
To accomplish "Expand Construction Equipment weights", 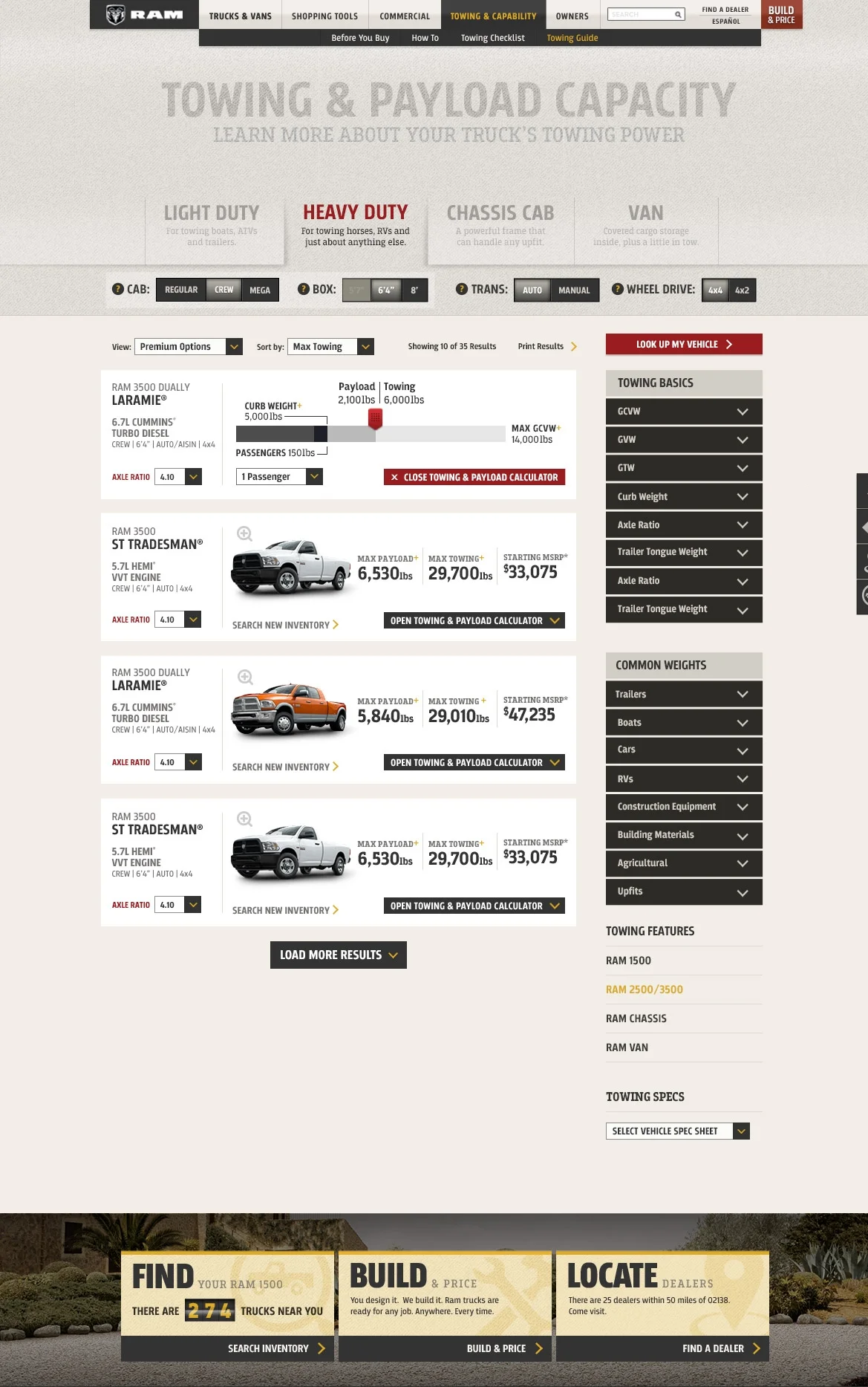I will tap(684, 807).
